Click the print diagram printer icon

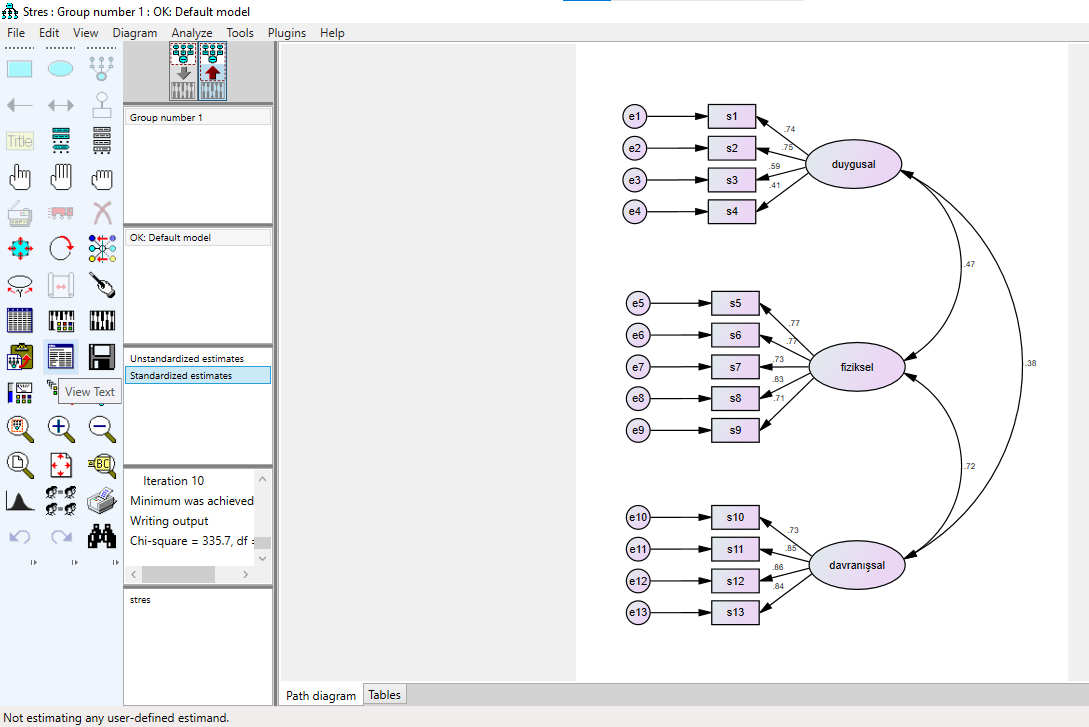pyautogui.click(x=101, y=500)
